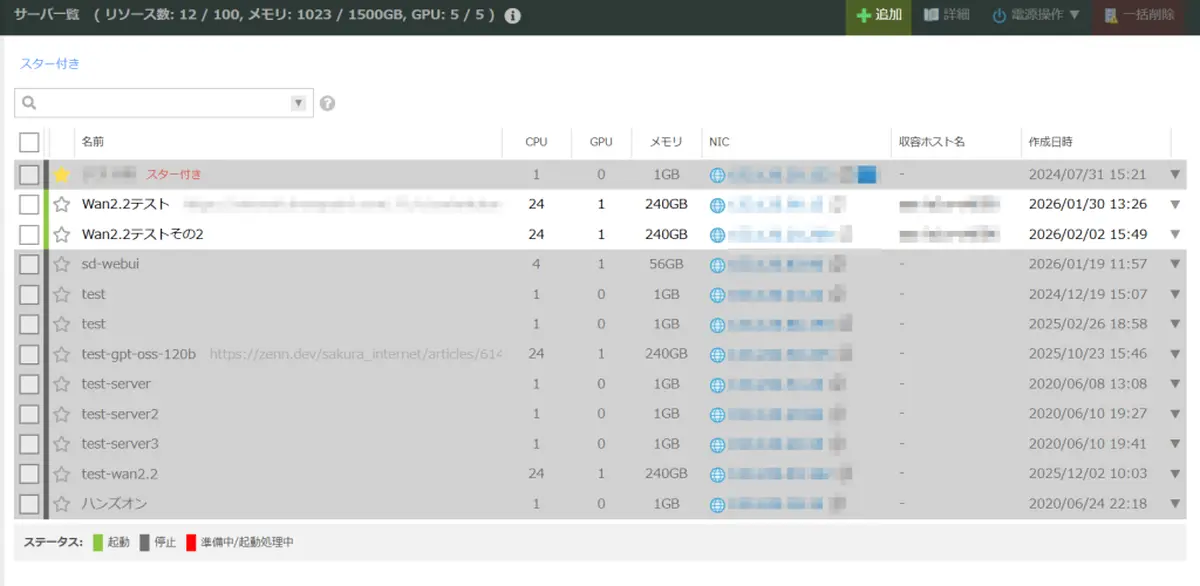
Task: Click the NIC globe icon for the starred server
Action: point(717,175)
